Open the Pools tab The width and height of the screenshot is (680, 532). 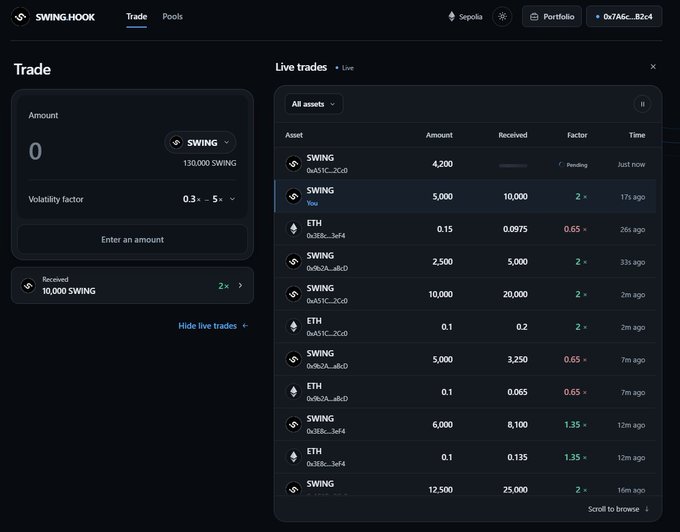tap(173, 16)
